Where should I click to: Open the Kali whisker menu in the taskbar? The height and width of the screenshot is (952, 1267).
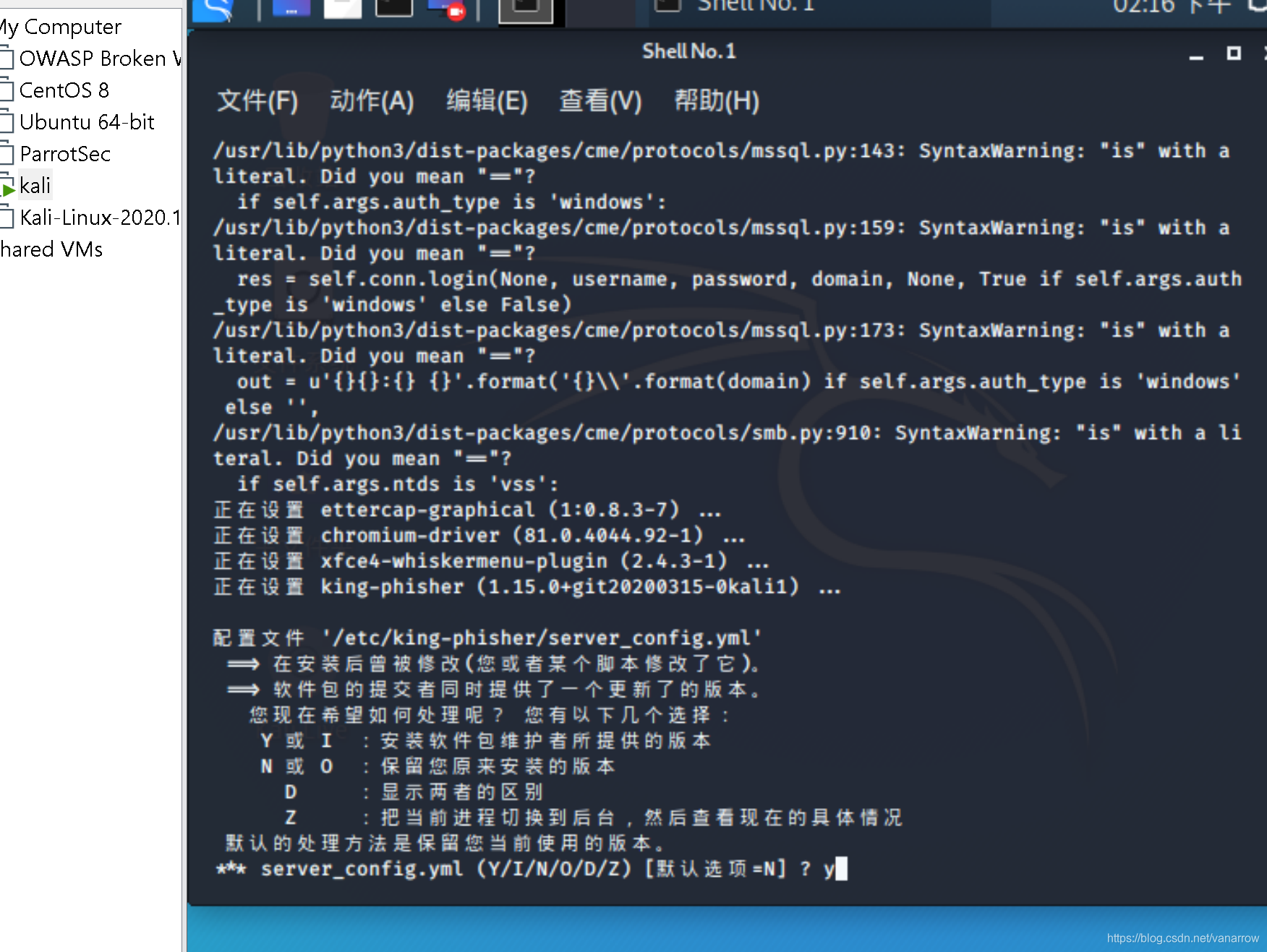[x=213, y=7]
